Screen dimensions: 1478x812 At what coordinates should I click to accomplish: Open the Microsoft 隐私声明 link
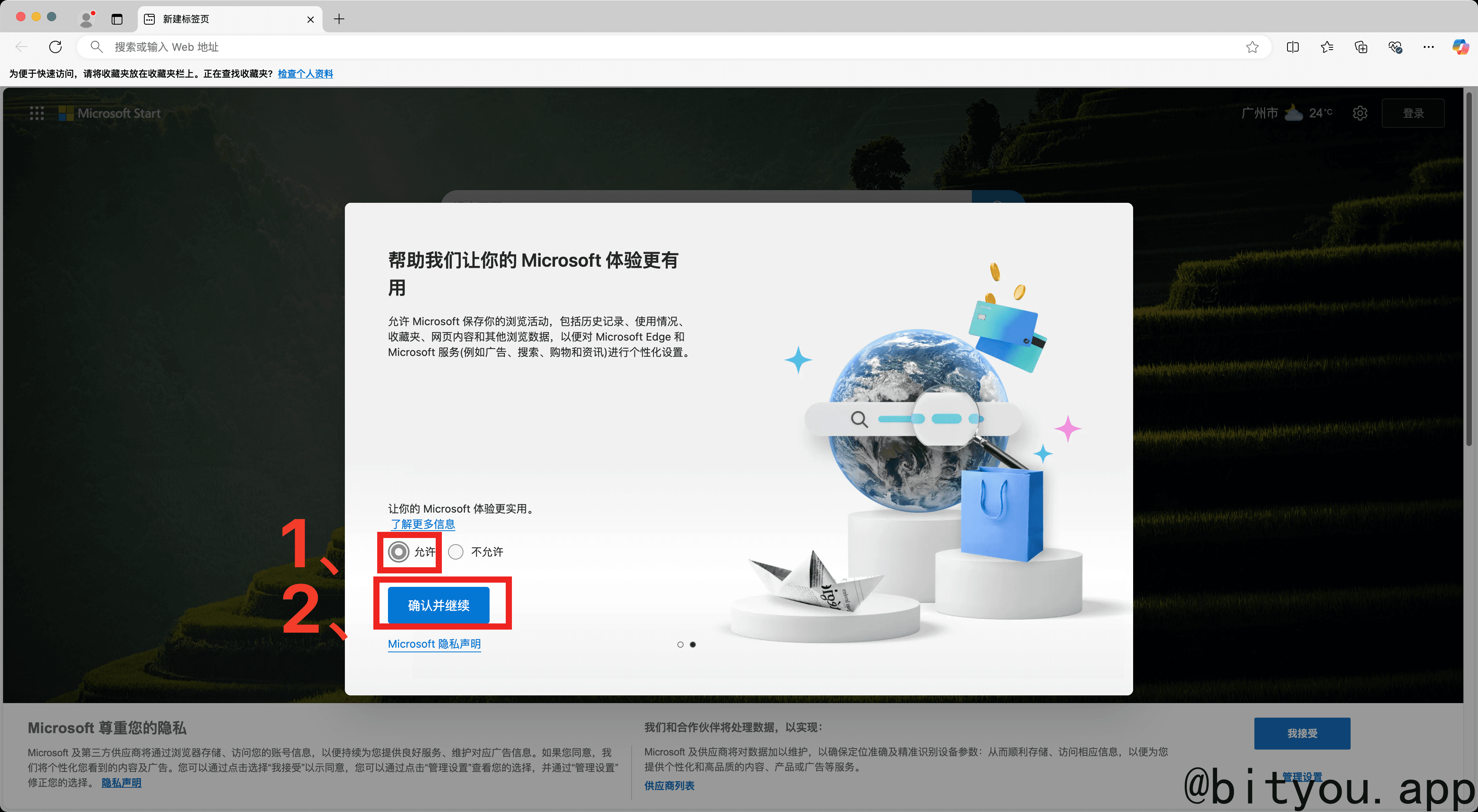point(434,644)
